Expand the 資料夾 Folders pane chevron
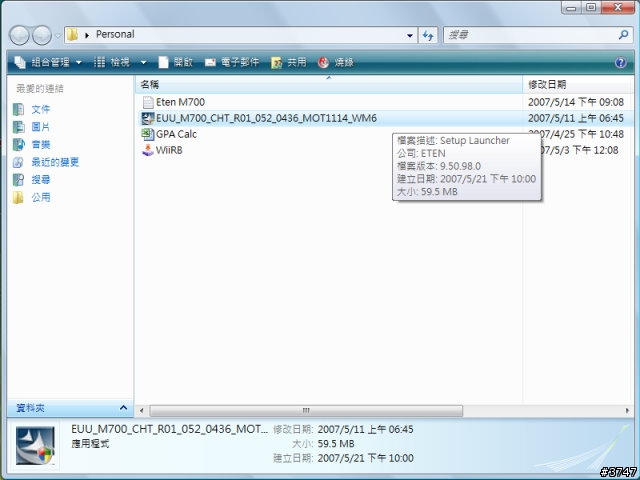 [x=123, y=407]
